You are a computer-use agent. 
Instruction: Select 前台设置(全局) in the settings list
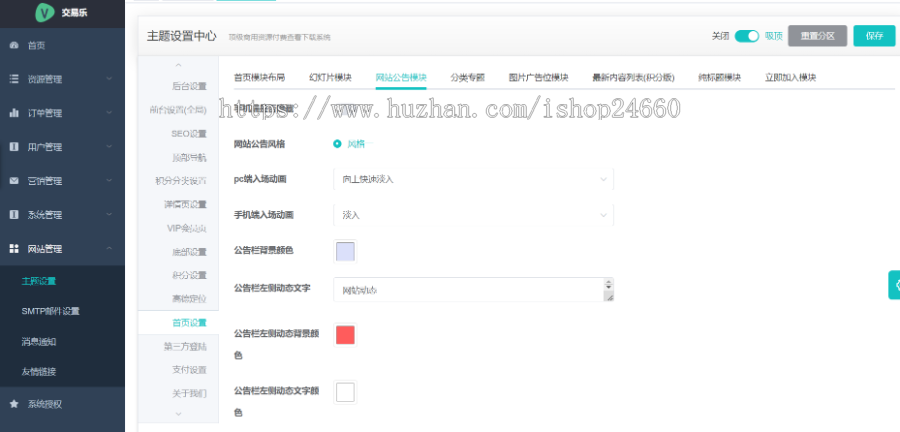click(x=177, y=110)
